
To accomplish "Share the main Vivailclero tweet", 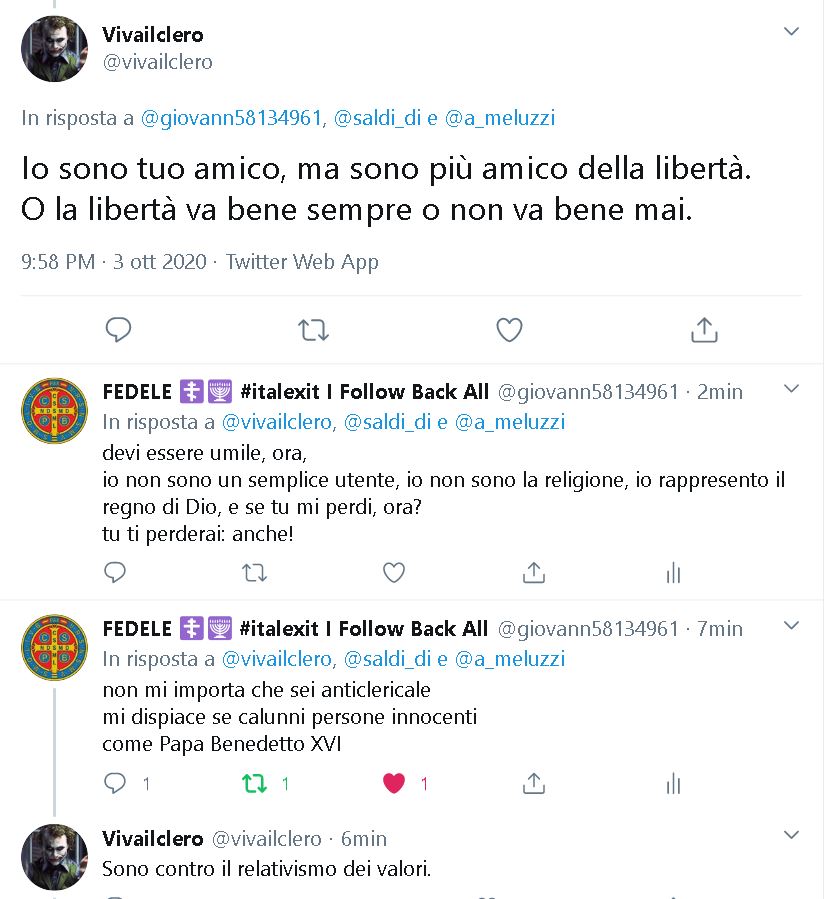I will click(704, 330).
